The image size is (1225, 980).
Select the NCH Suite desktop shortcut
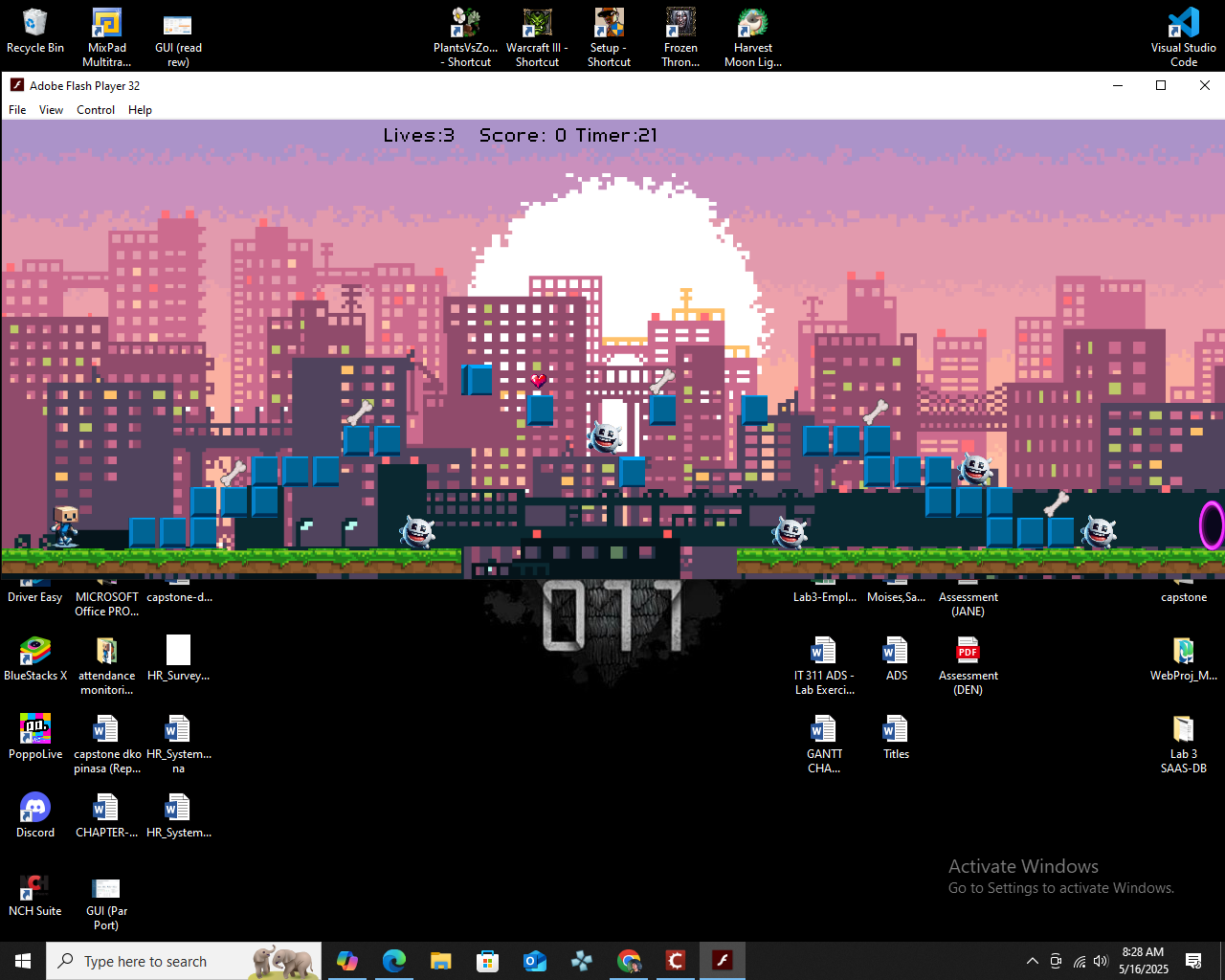(35, 894)
